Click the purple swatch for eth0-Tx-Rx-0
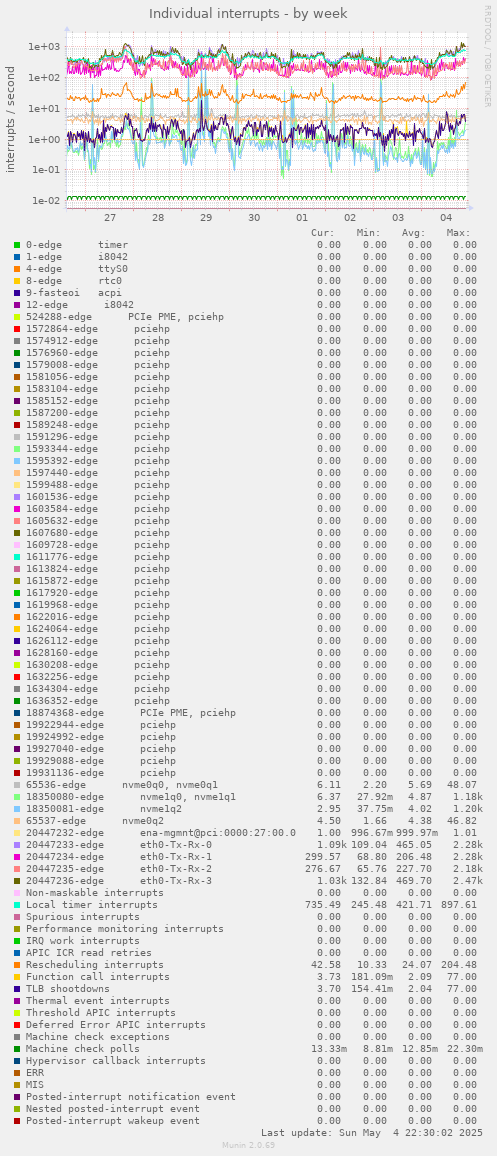497x1156 pixels. (x=17, y=845)
